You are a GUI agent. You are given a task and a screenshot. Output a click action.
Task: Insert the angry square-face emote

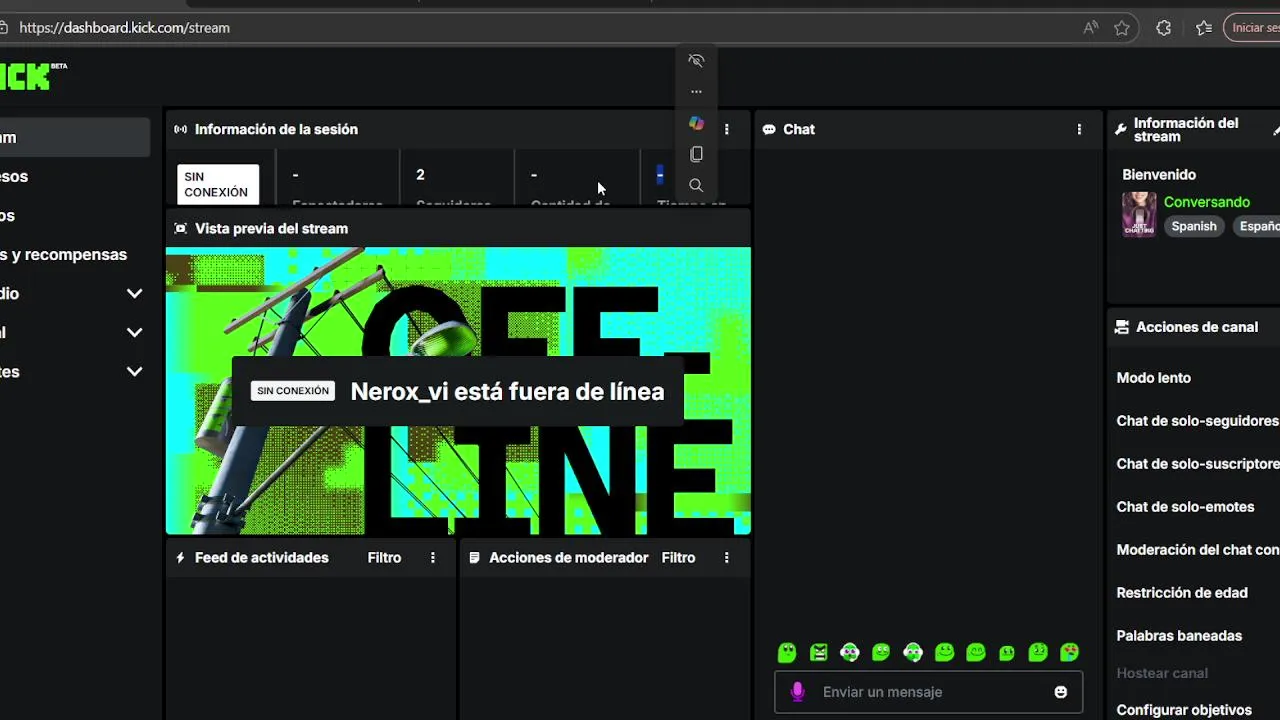(x=819, y=653)
